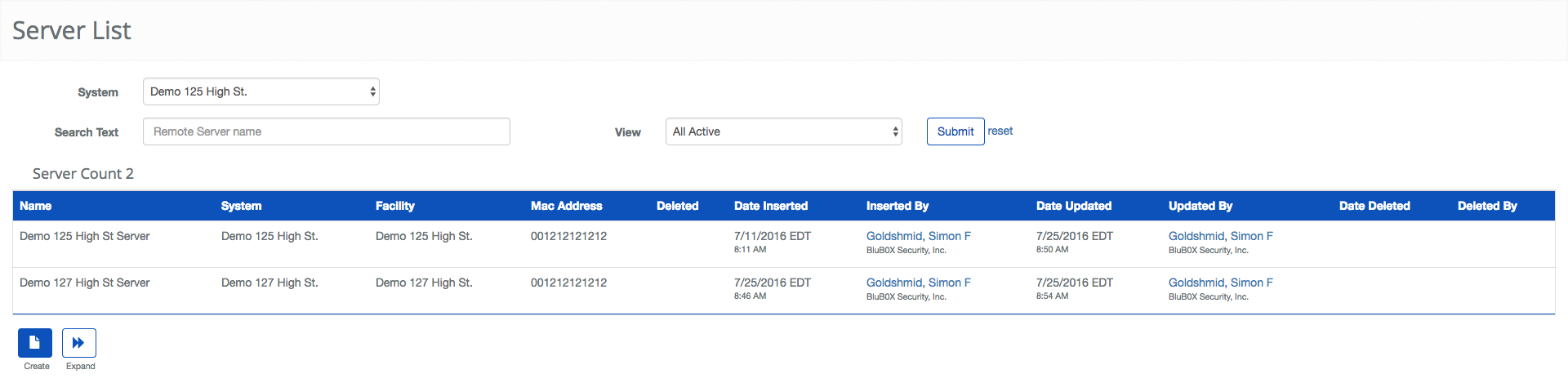Open the View dropdown showing All Active
Screen dimensions: 1568x383
[783, 131]
